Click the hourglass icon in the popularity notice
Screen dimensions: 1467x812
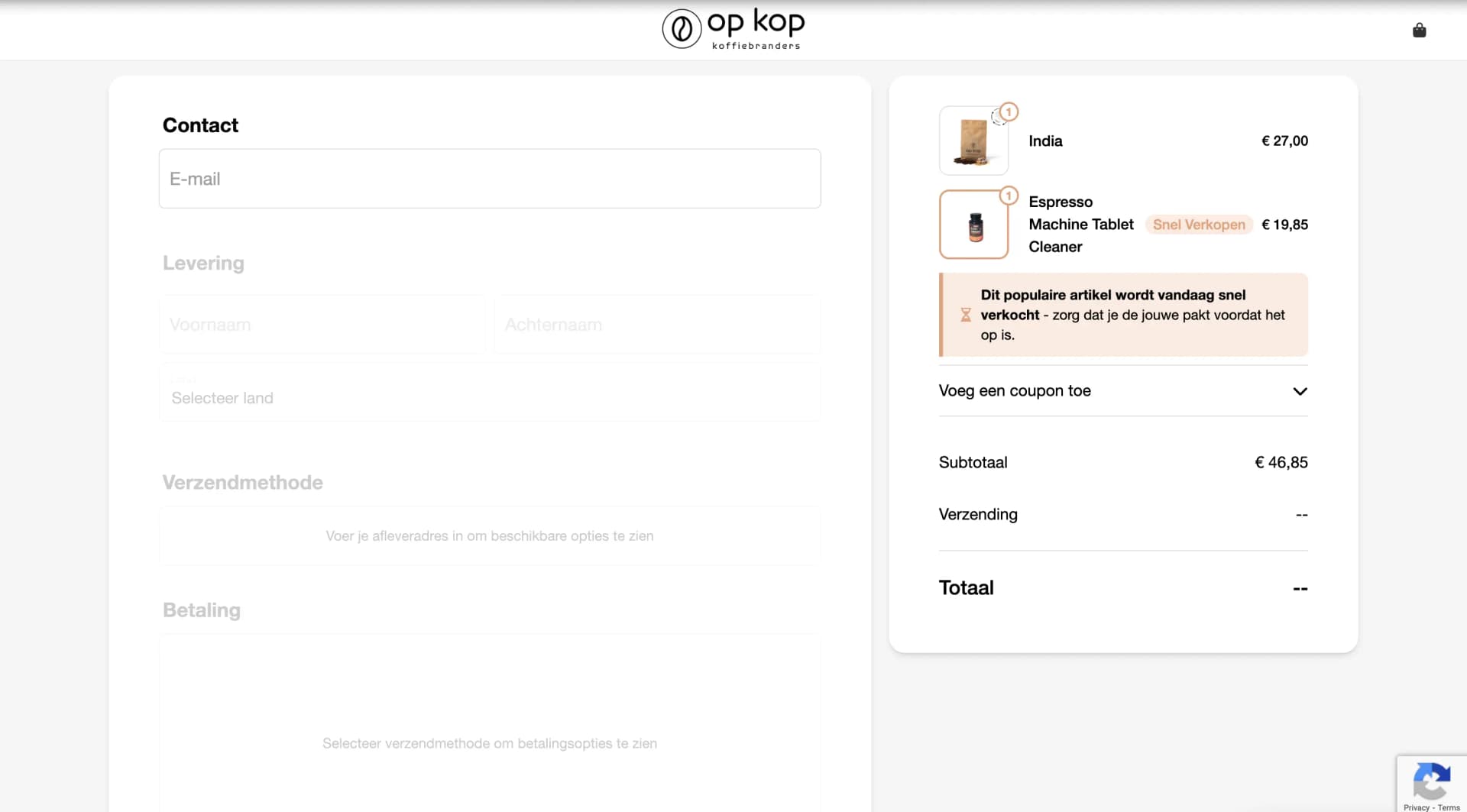coord(966,315)
